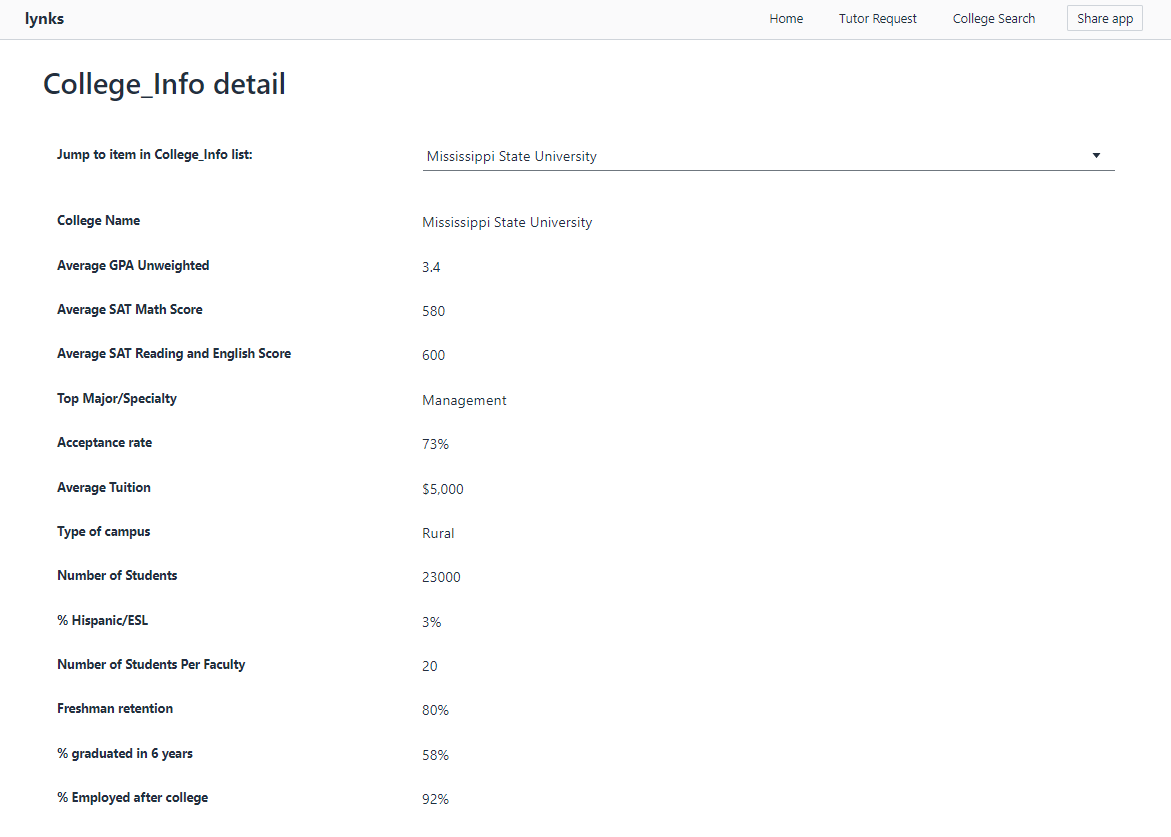The image size is (1171, 837).
Task: Go to the Home page
Action: [x=786, y=19]
